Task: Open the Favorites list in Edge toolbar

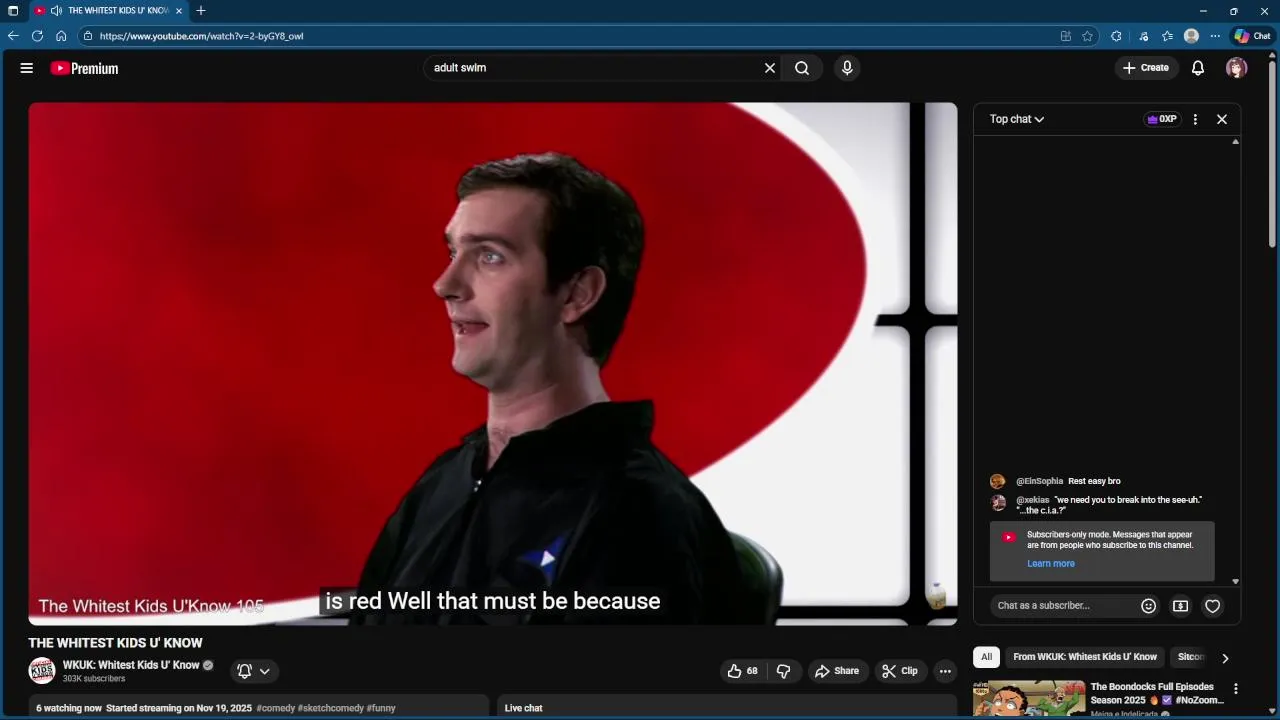Action: click(x=1167, y=36)
